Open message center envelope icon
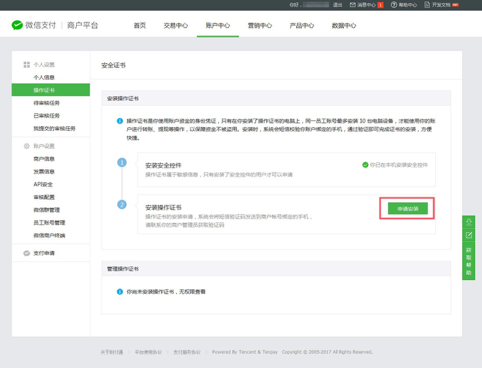The width and height of the screenshot is (482, 368). [353, 5]
